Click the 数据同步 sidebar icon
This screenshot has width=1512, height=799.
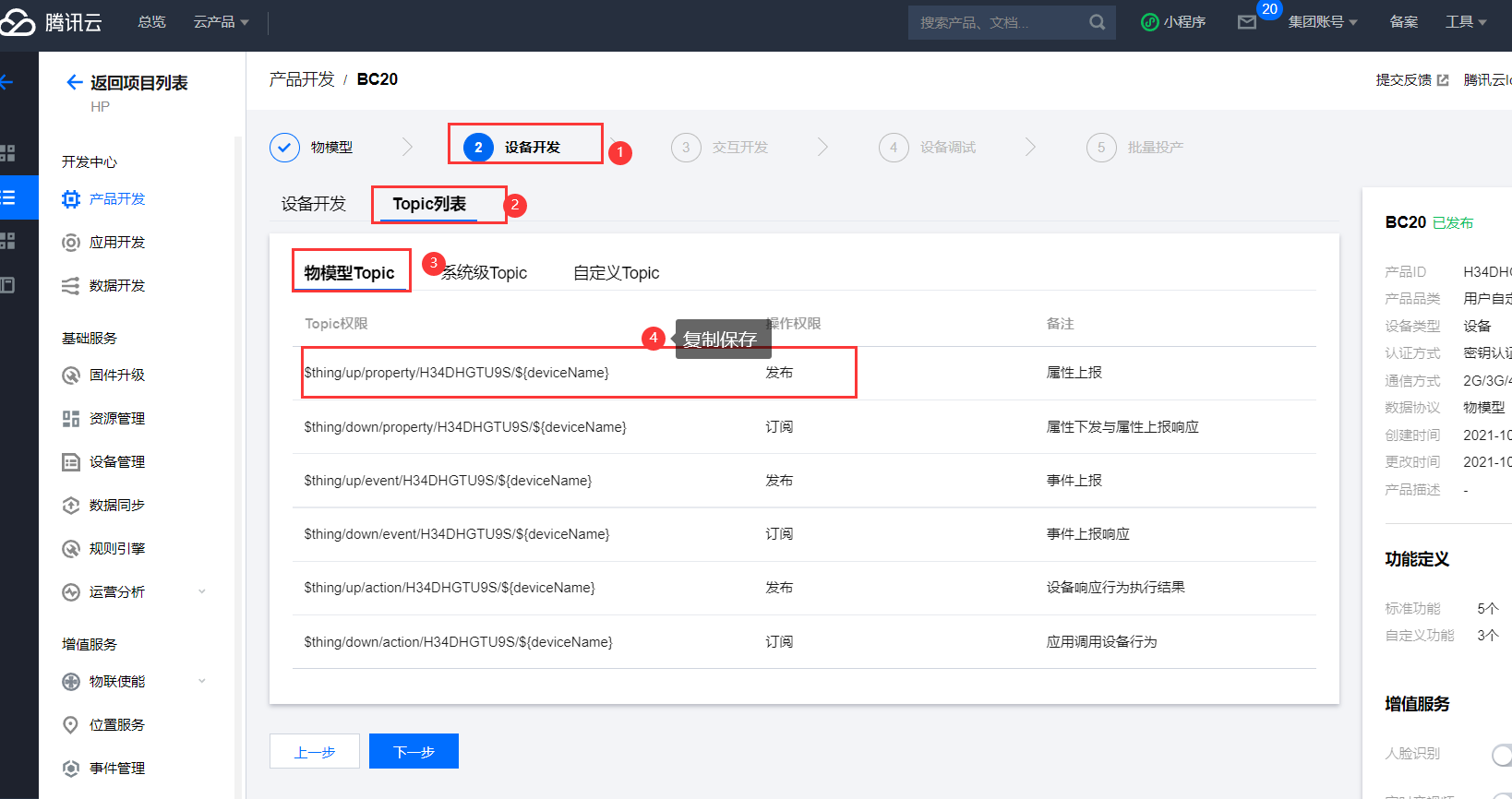71,505
